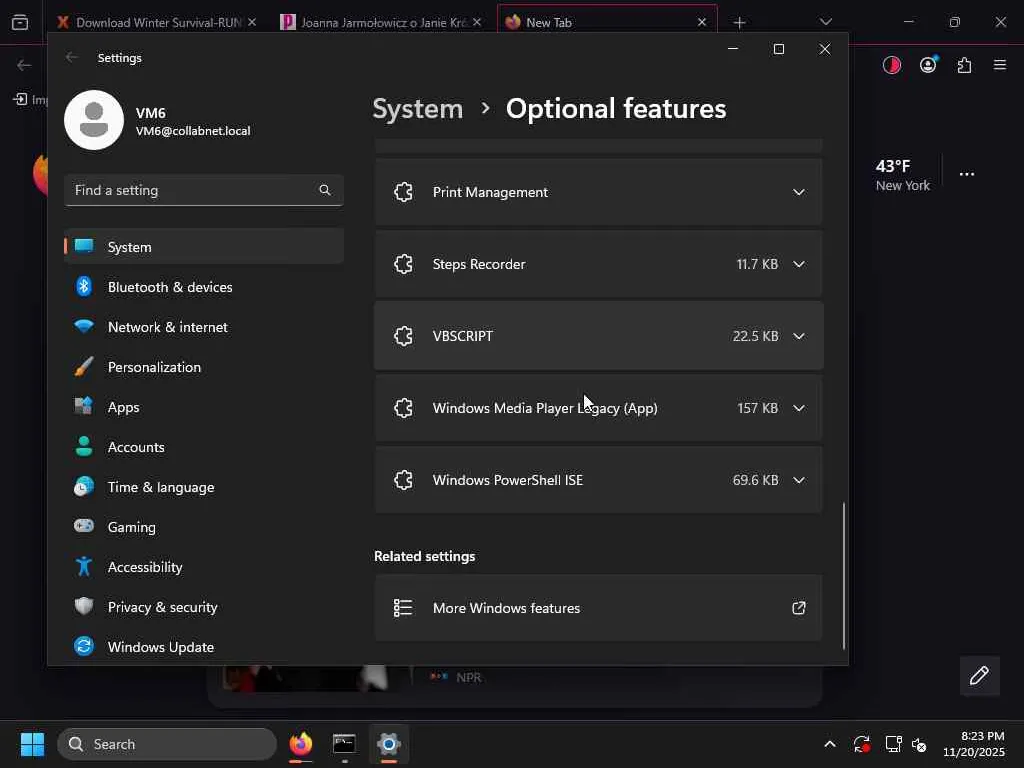The height and width of the screenshot is (768, 1024).
Task: Go back with the Settings back arrow
Action: click(x=72, y=57)
